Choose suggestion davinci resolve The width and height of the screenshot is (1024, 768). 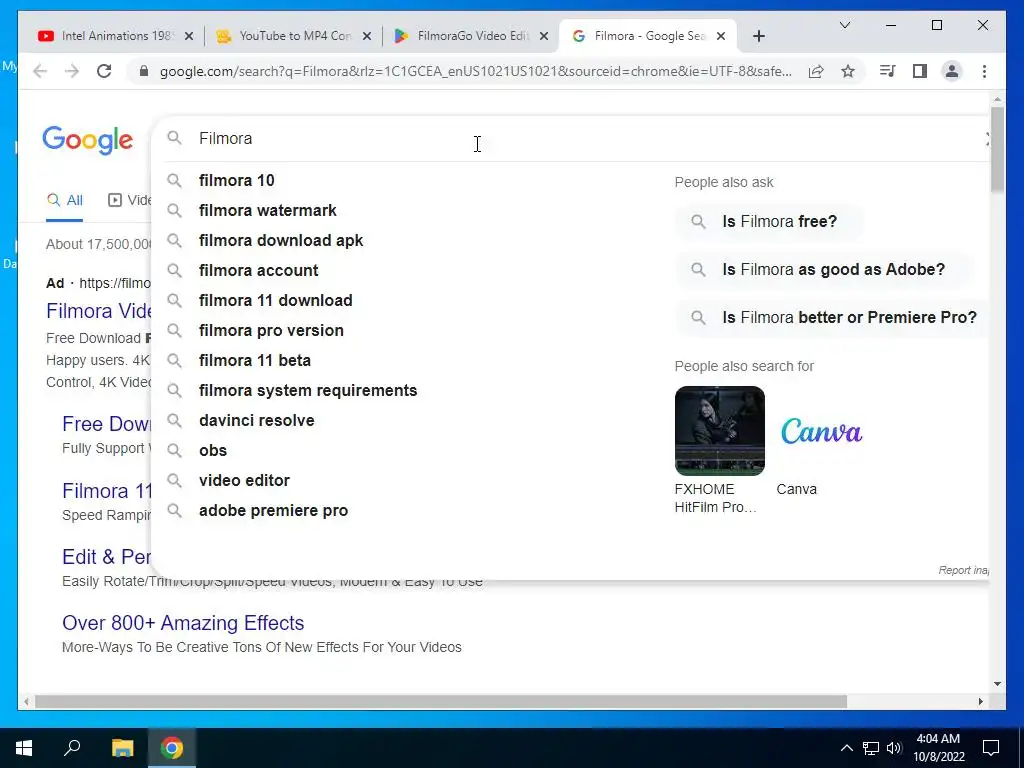tap(257, 421)
